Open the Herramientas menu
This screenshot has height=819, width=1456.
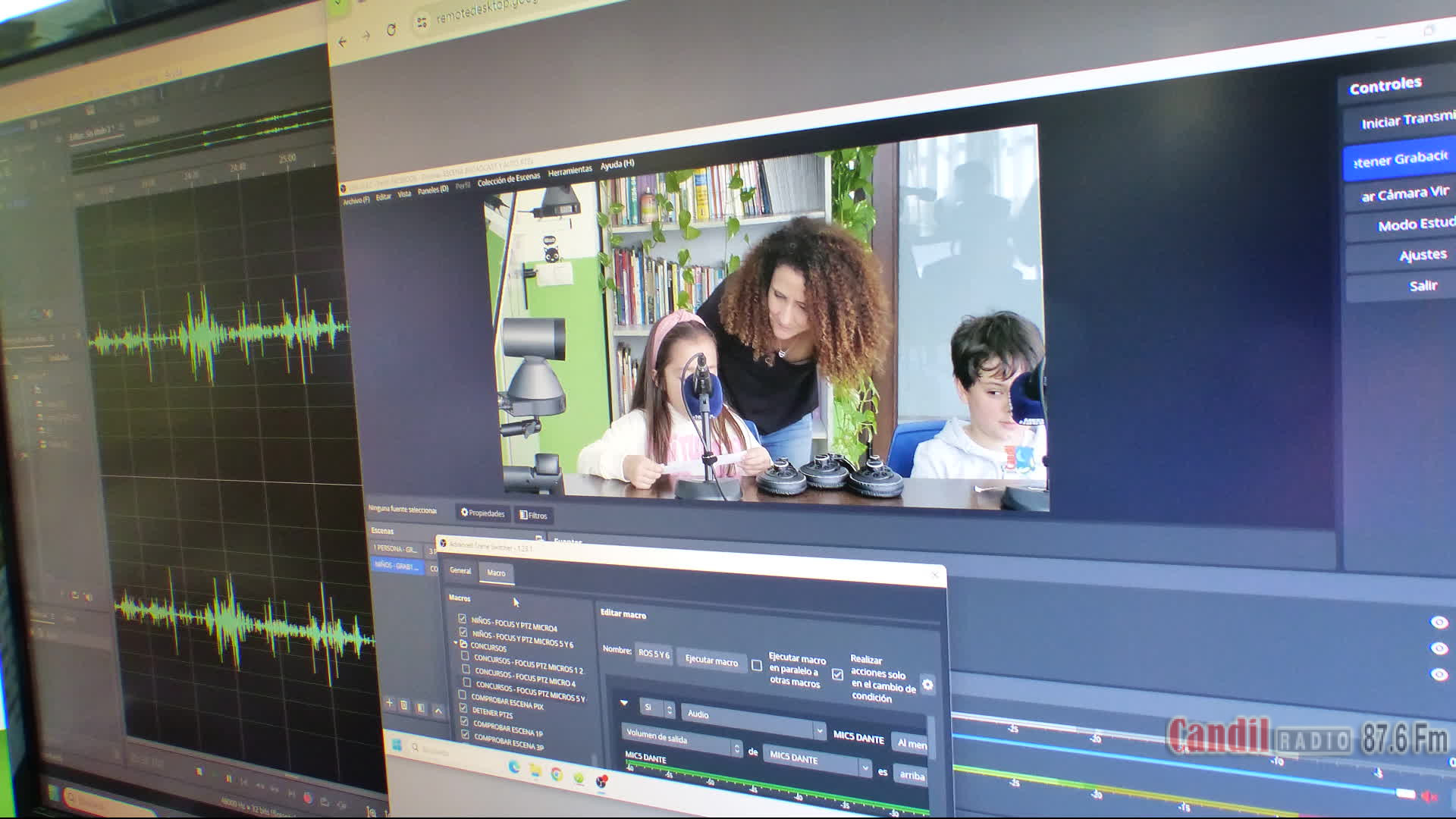coord(570,171)
